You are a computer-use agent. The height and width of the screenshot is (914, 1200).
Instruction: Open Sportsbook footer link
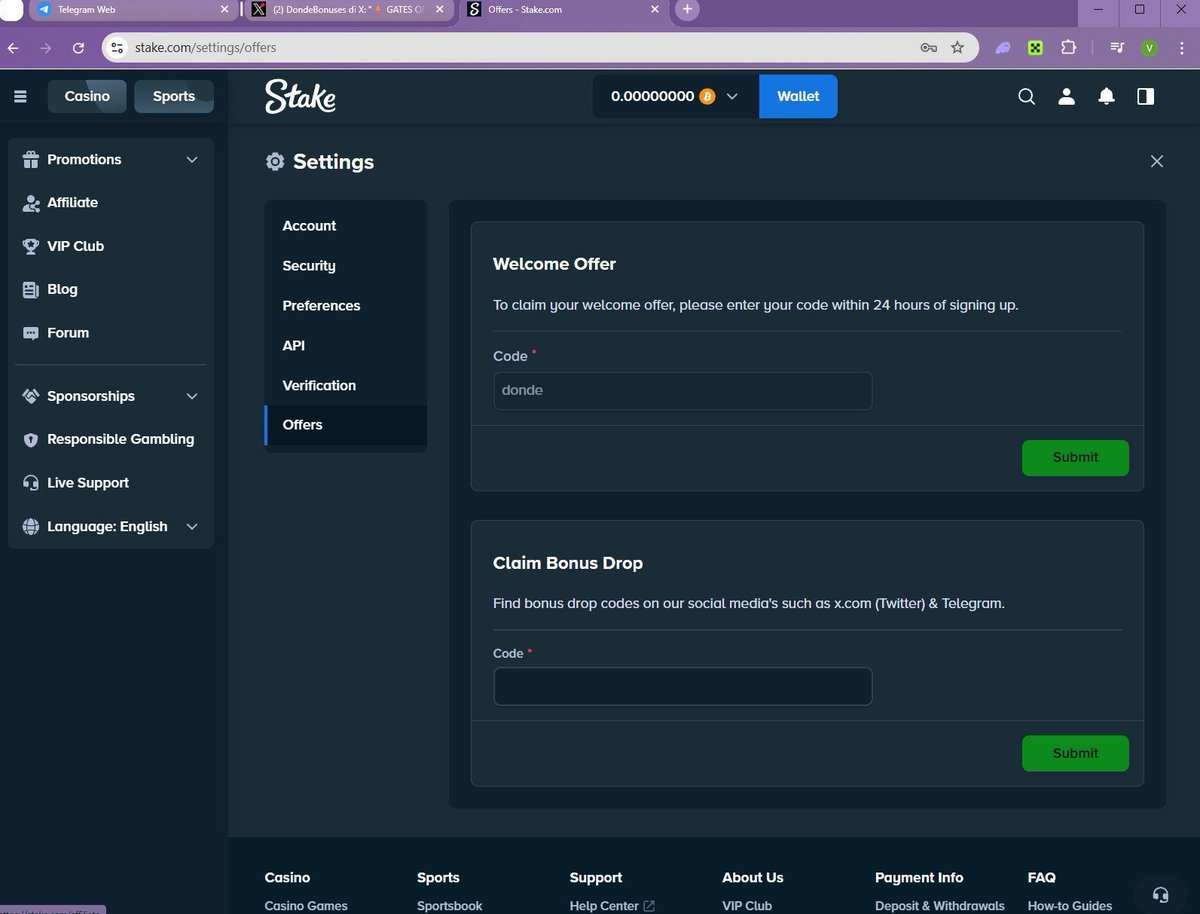[449, 906]
